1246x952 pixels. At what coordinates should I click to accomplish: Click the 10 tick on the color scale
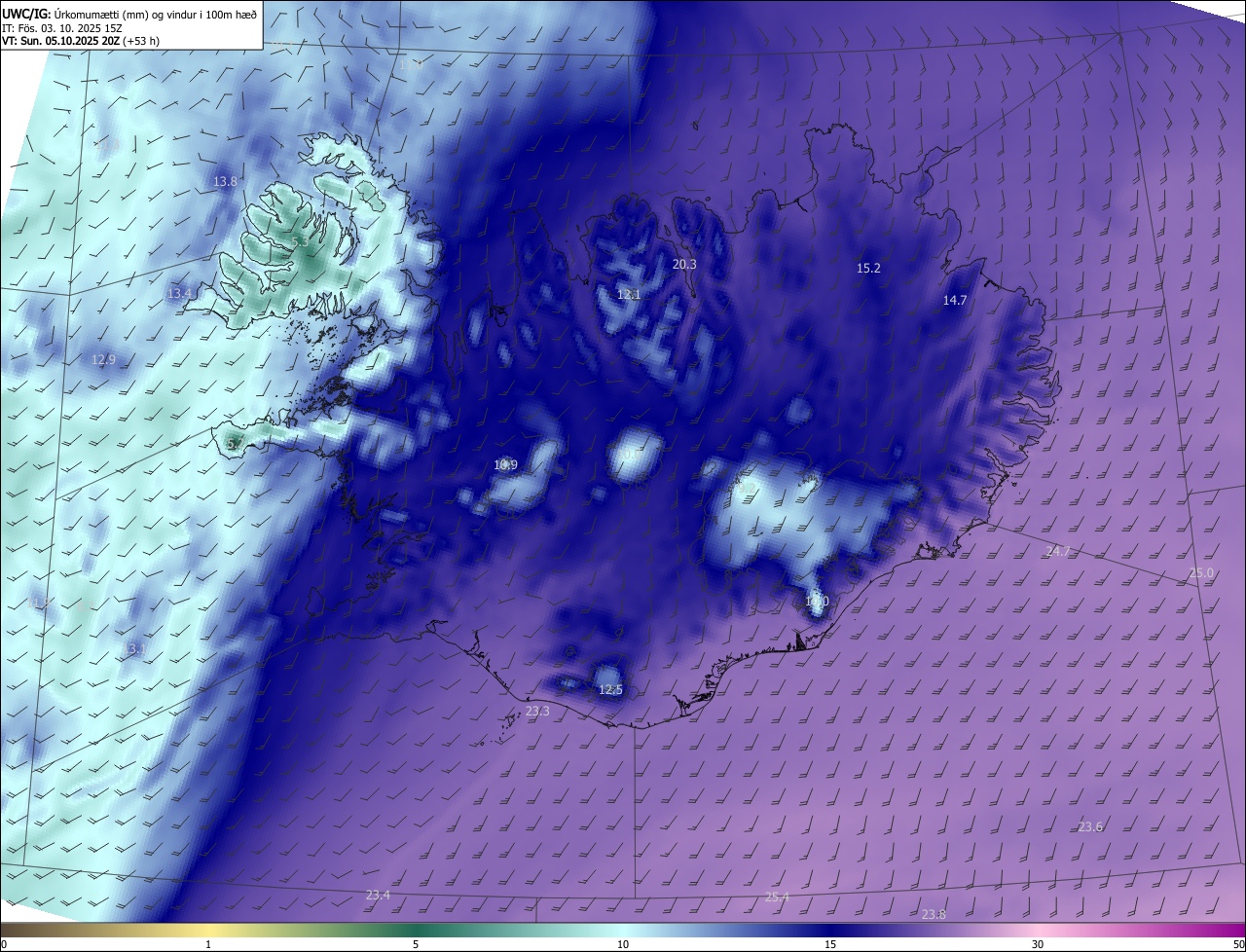coord(623,944)
